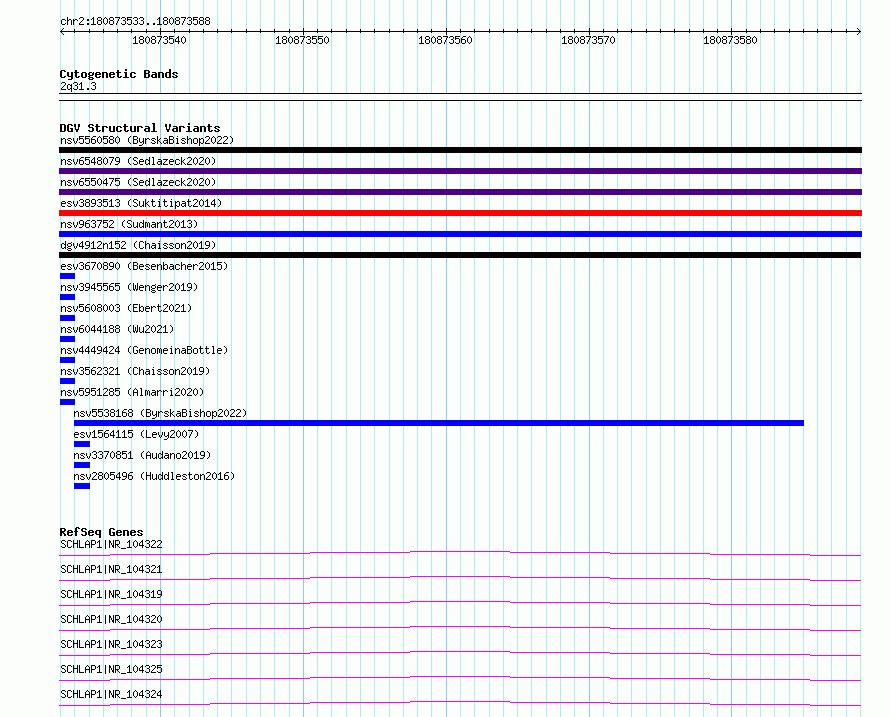The image size is (890, 717).
Task: Click the short blue bar under esv3670890
Action: pos(67,276)
